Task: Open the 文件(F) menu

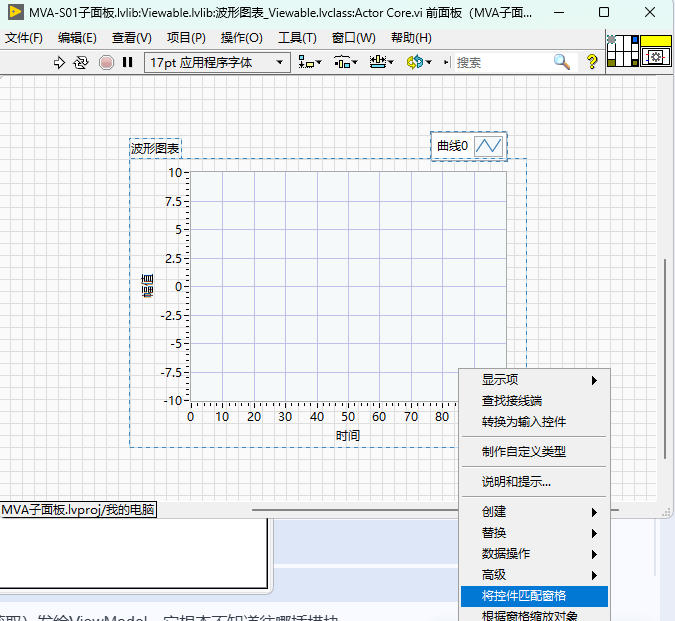Action: click(x=24, y=38)
